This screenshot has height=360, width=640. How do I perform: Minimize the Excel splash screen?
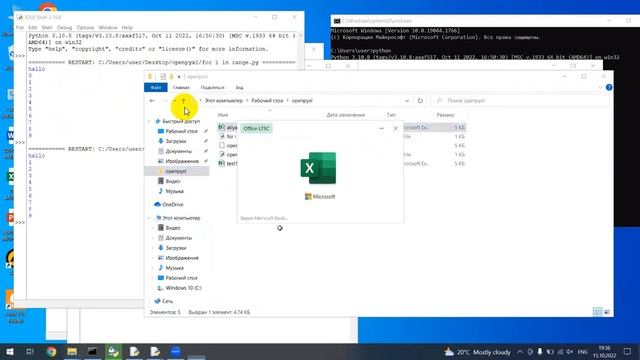pos(381,128)
